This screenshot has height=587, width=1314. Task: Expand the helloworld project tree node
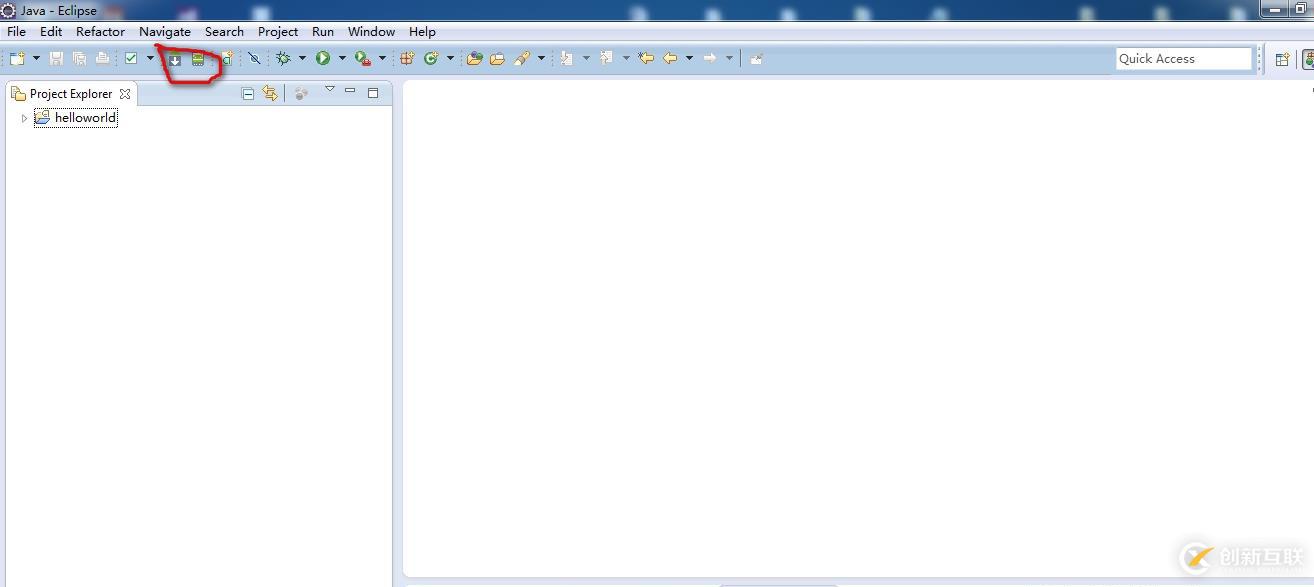point(24,118)
